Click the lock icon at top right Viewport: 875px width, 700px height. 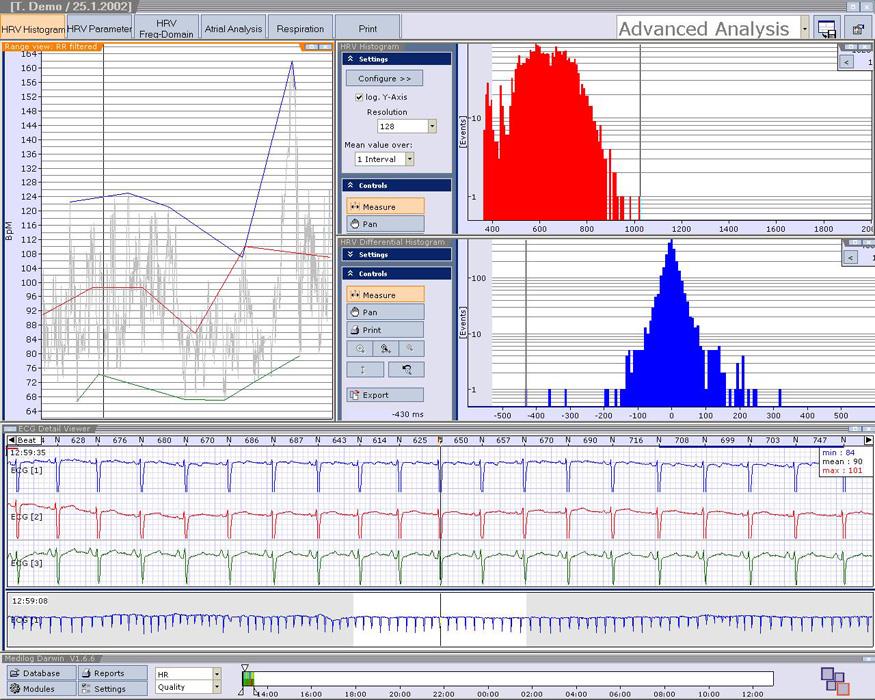click(858, 28)
